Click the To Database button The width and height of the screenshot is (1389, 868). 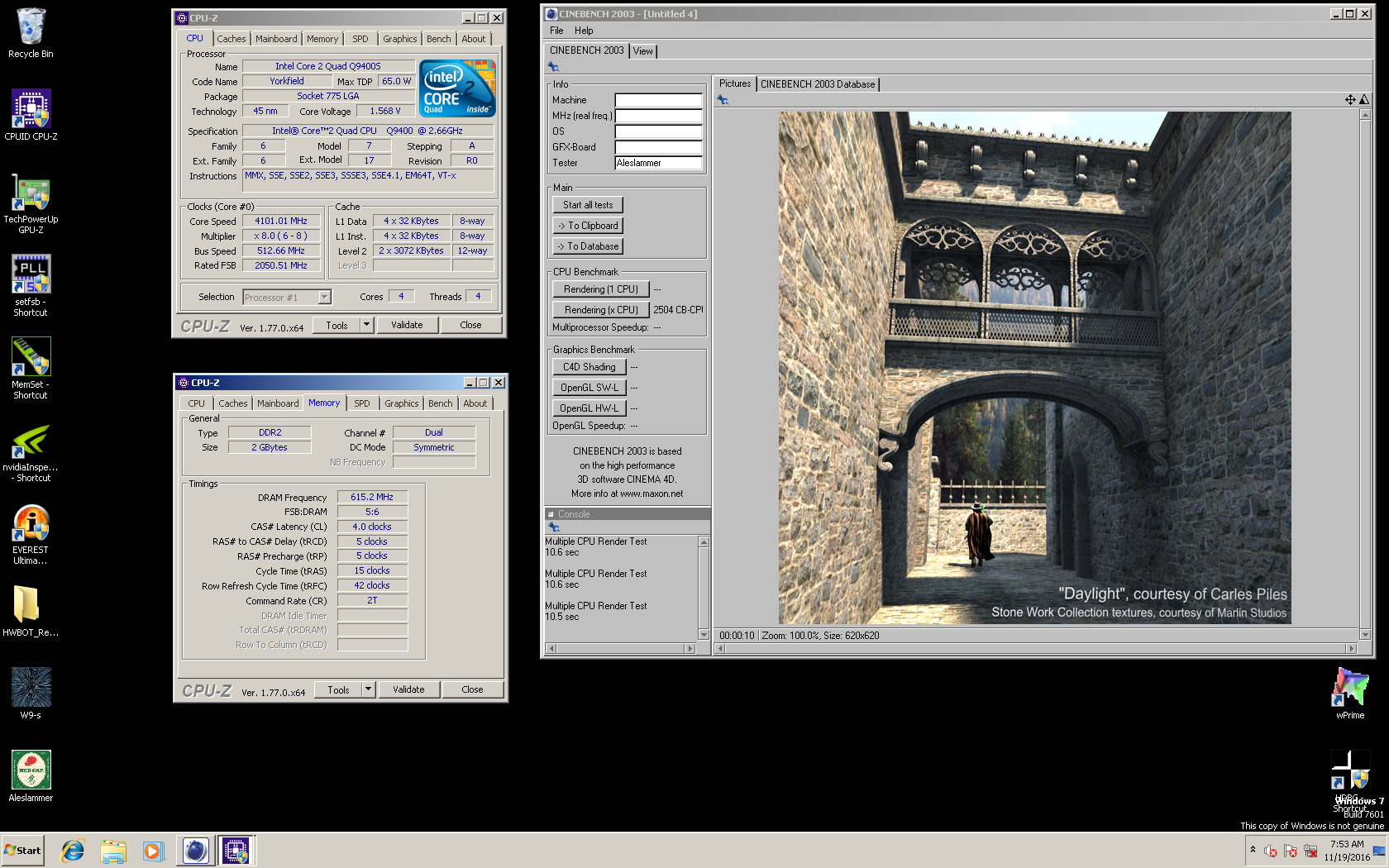pyautogui.click(x=588, y=246)
